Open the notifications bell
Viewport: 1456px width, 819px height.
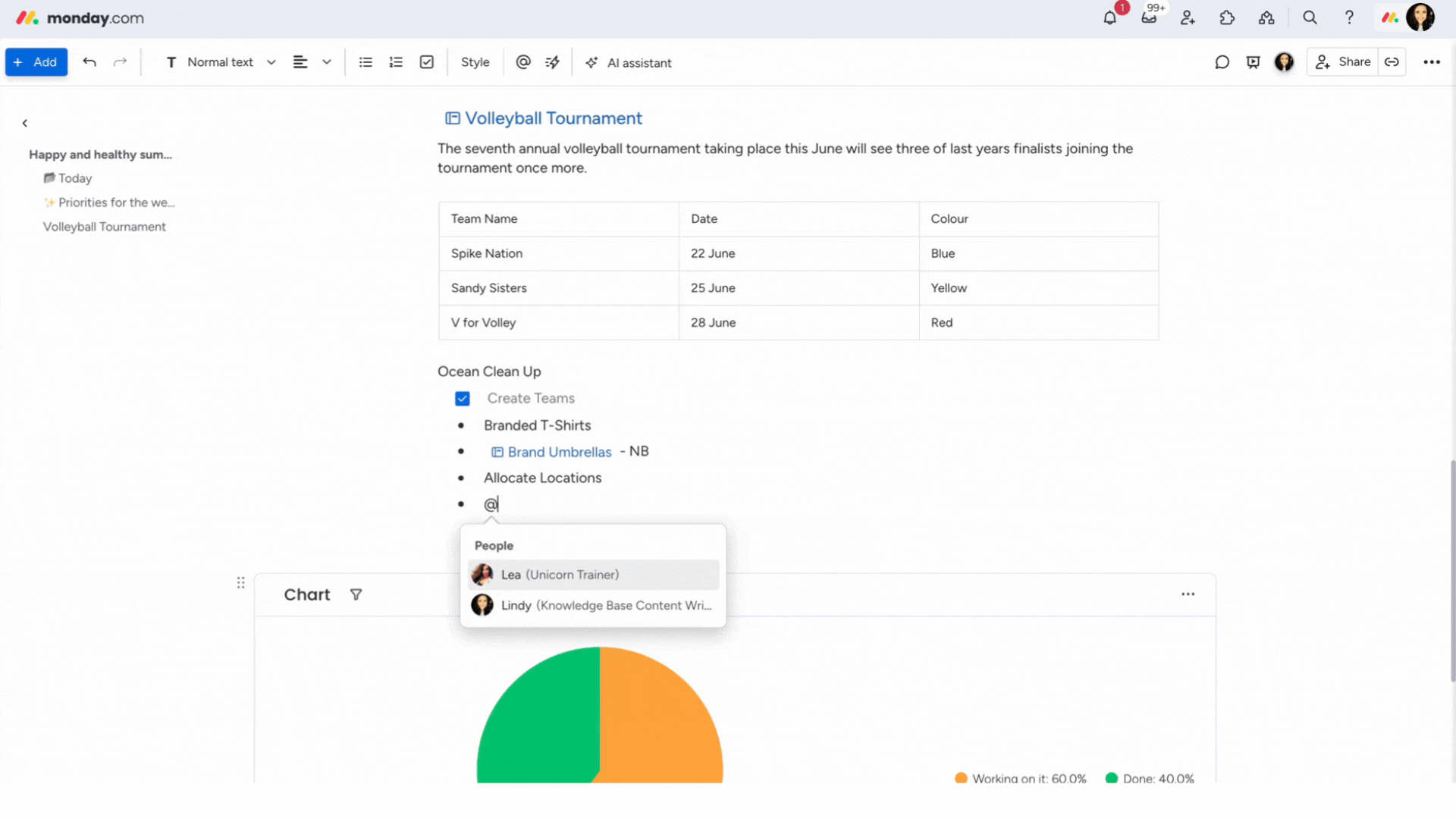pos(1109,18)
